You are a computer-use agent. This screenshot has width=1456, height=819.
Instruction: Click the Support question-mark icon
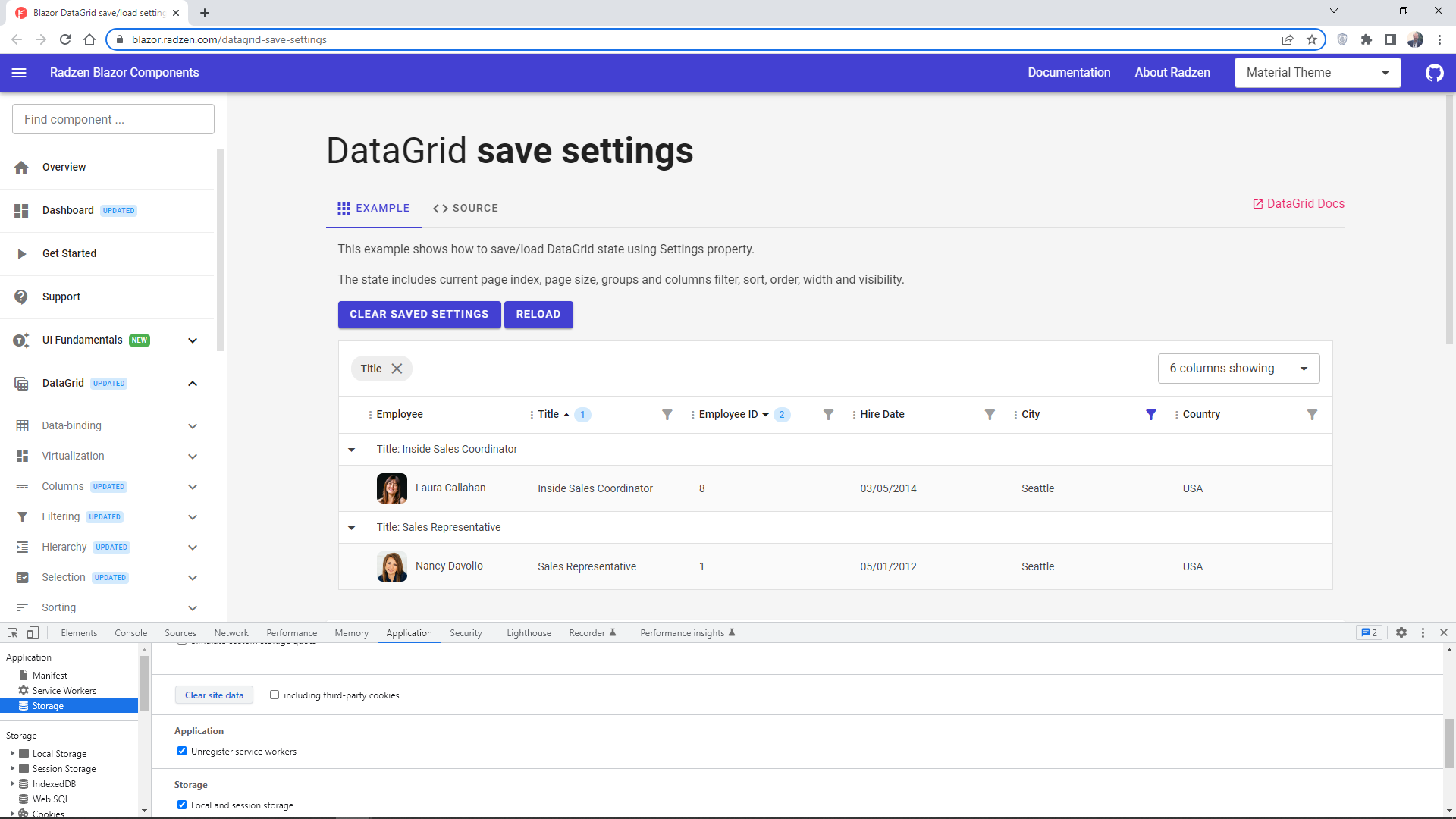(x=22, y=297)
